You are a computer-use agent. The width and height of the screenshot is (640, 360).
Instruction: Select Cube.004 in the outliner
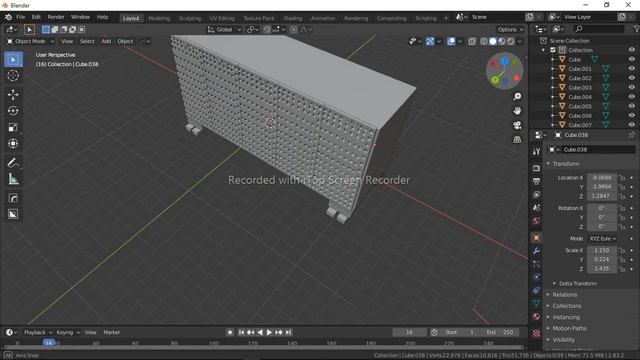[580, 97]
